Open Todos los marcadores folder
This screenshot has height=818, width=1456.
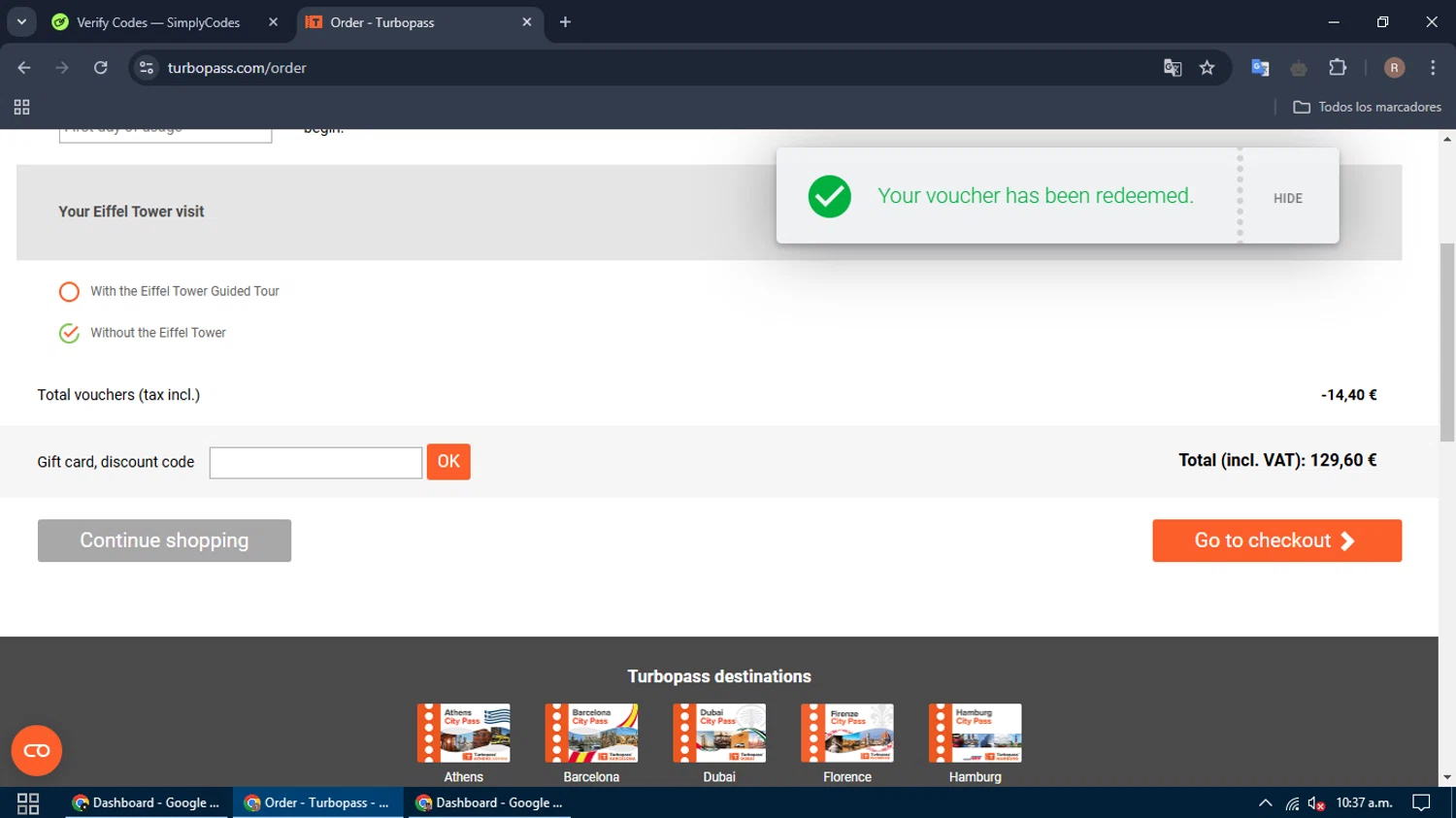pos(1367,107)
